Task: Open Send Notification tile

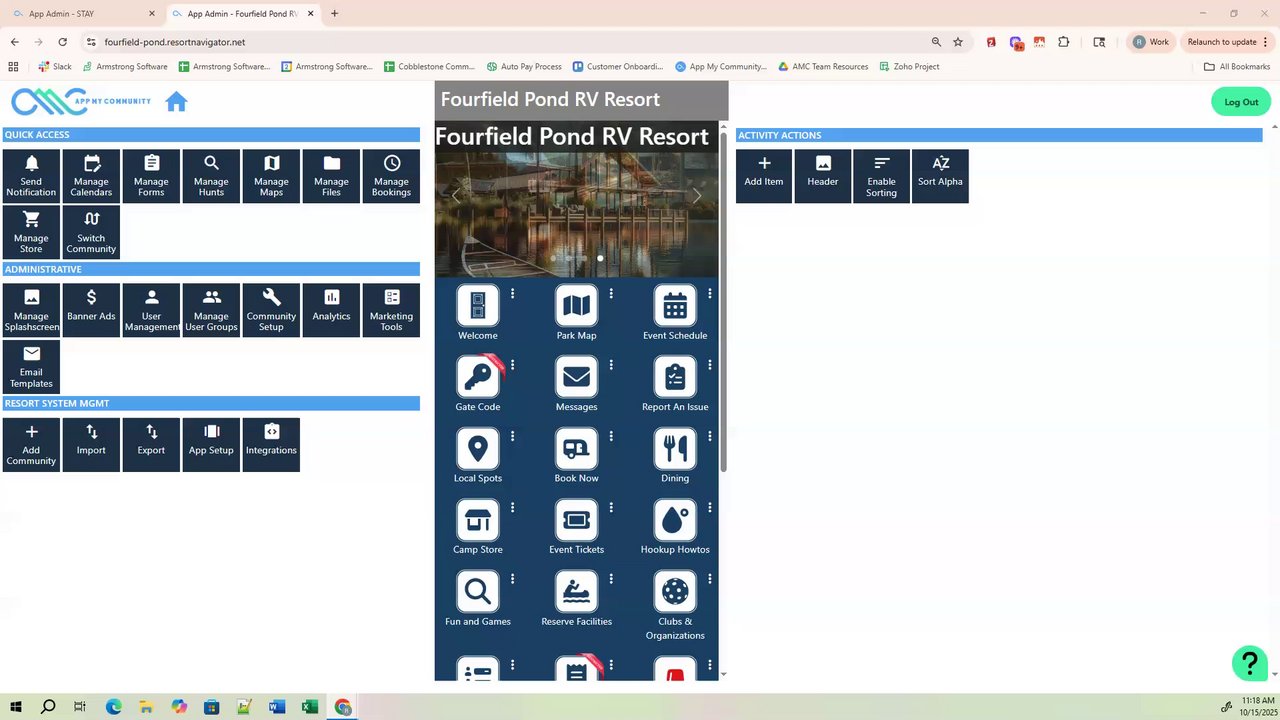Action: (31, 176)
